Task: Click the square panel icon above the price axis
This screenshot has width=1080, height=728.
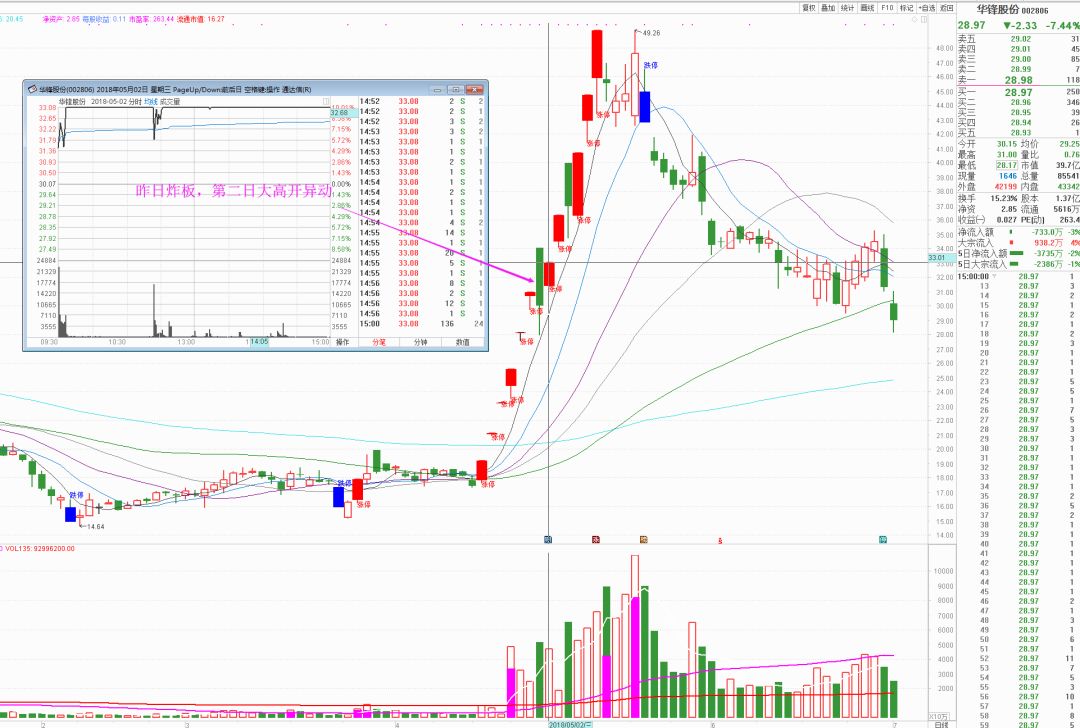Action: click(x=924, y=19)
